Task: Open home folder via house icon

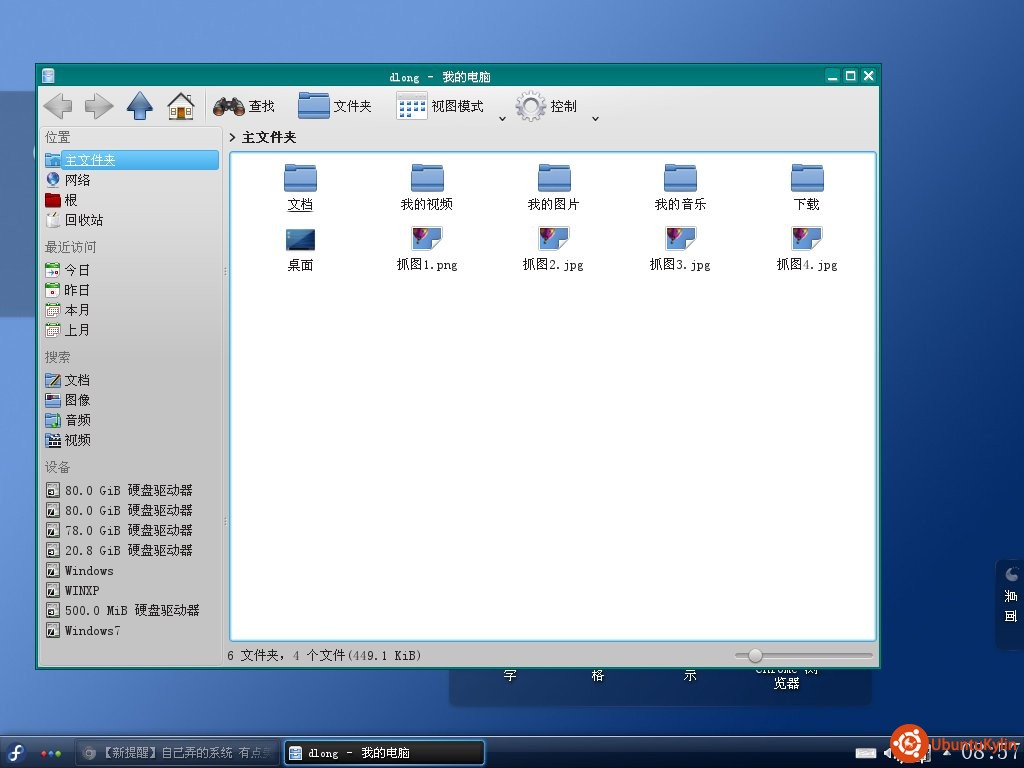Action: click(x=181, y=106)
